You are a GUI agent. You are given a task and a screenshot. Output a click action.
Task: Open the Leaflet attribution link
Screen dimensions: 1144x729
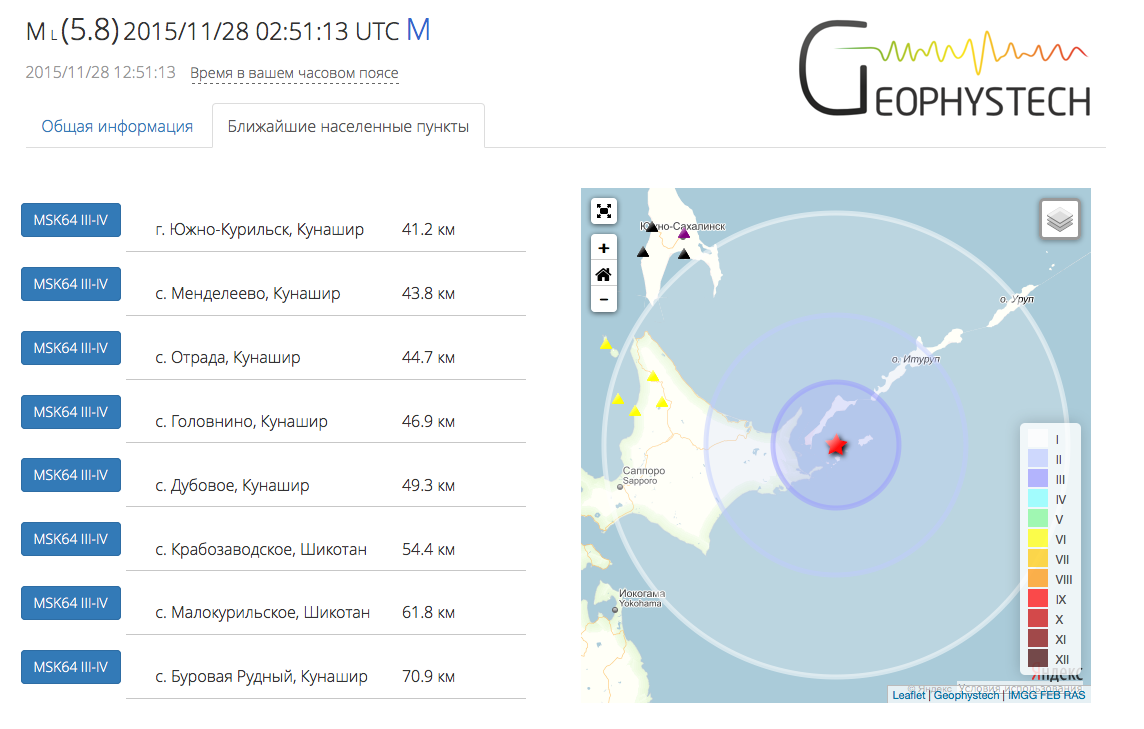tap(908, 695)
